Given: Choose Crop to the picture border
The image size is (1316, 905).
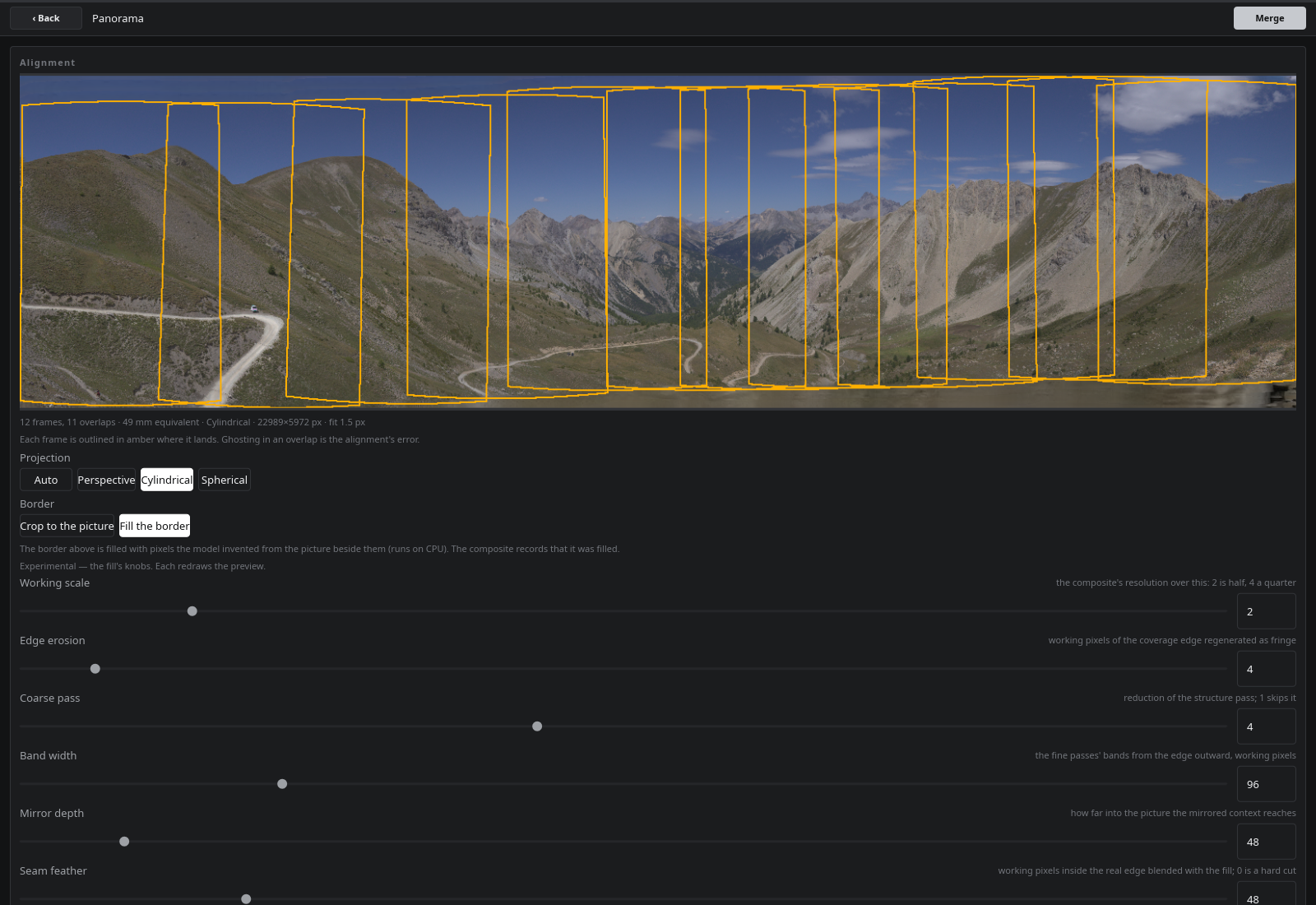Looking at the screenshot, I should (x=67, y=526).
